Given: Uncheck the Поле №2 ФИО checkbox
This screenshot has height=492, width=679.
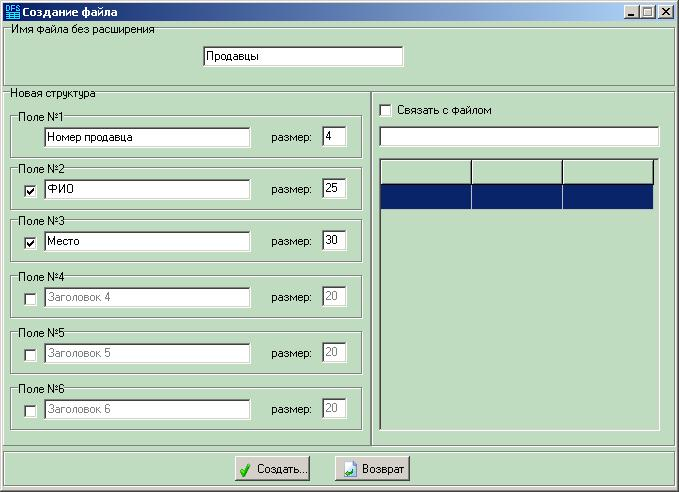Looking at the screenshot, I should [x=30, y=191].
